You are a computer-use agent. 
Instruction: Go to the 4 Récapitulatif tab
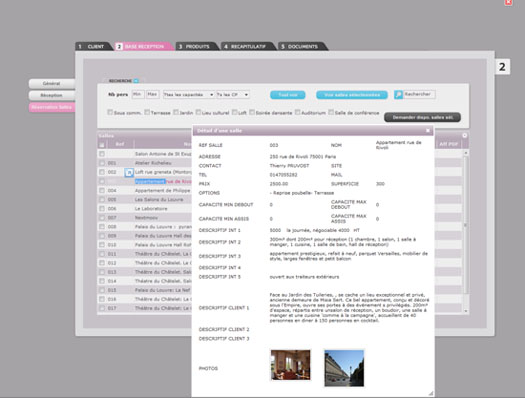[247, 46]
